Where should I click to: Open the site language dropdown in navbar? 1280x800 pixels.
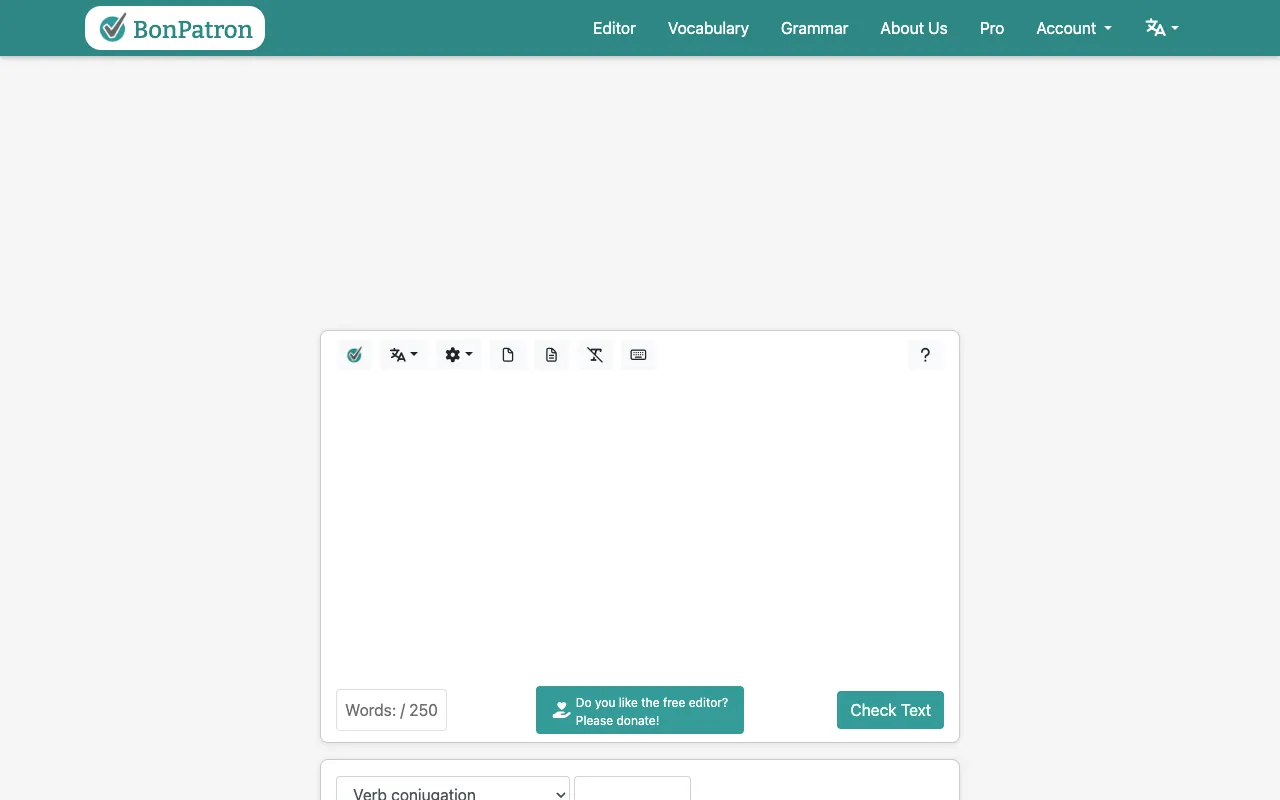click(x=1162, y=28)
